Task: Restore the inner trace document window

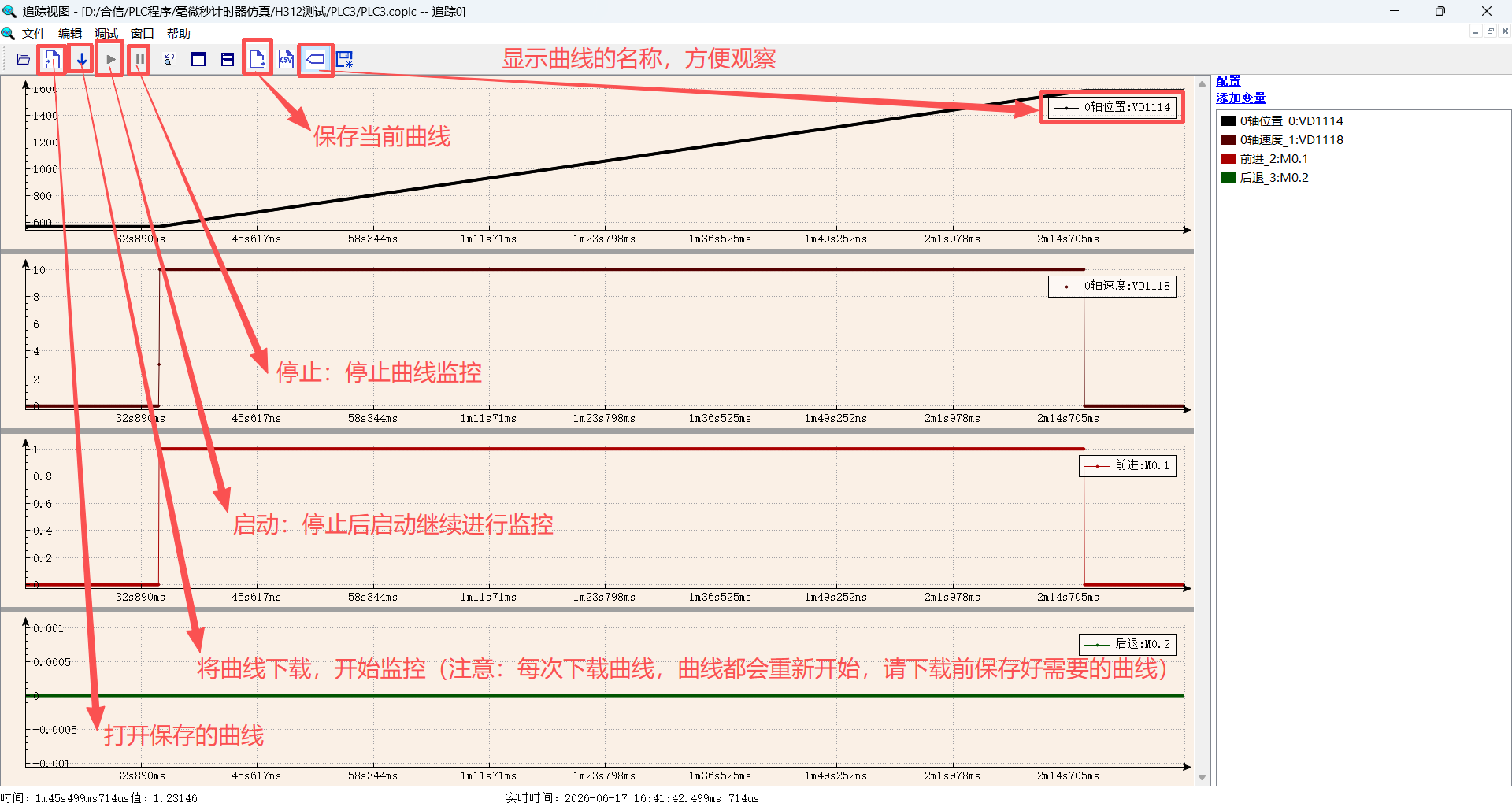Action: click(1490, 31)
